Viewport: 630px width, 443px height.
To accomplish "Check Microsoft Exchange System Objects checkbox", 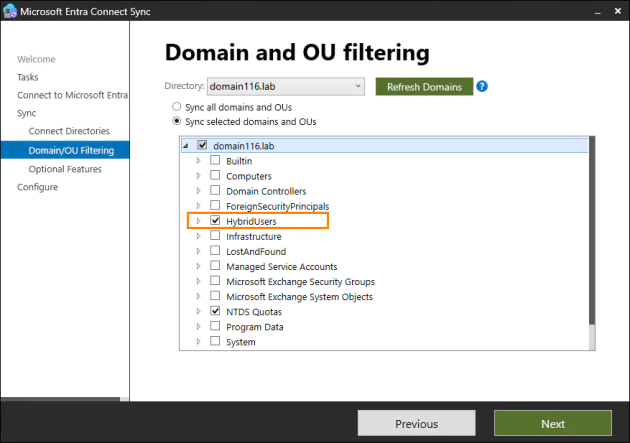I will pos(215,296).
